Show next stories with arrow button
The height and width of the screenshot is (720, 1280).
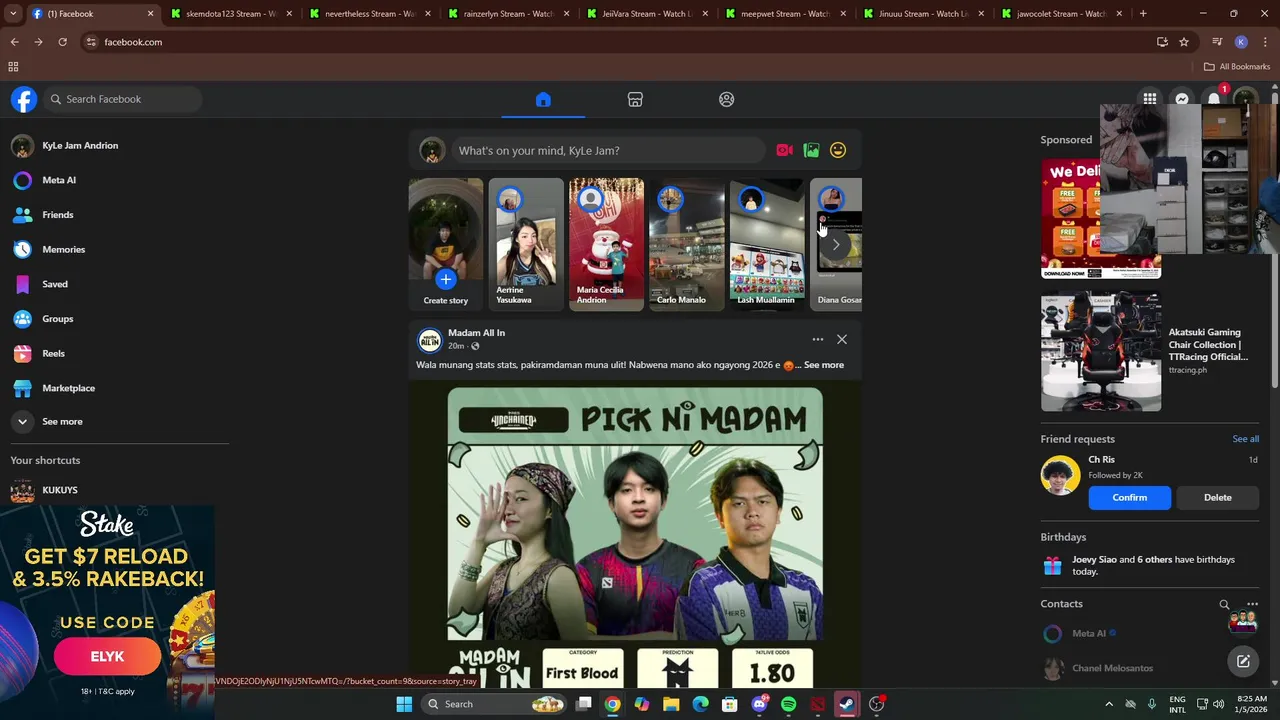(836, 244)
